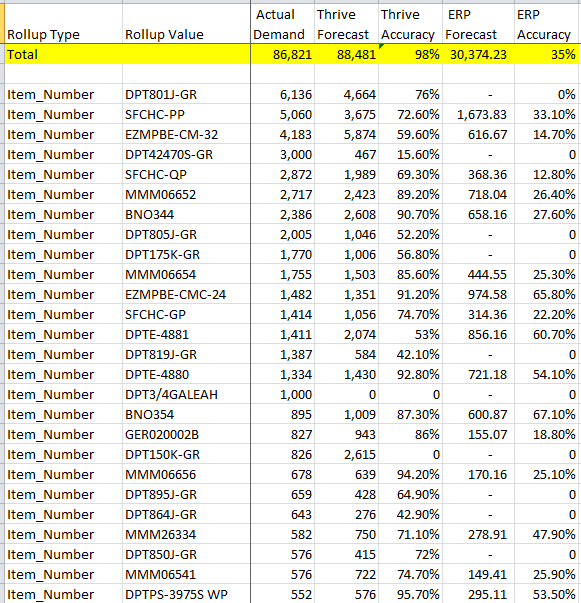The height and width of the screenshot is (603, 581).
Task: Select item GER020002B cell
Action: click(186, 434)
